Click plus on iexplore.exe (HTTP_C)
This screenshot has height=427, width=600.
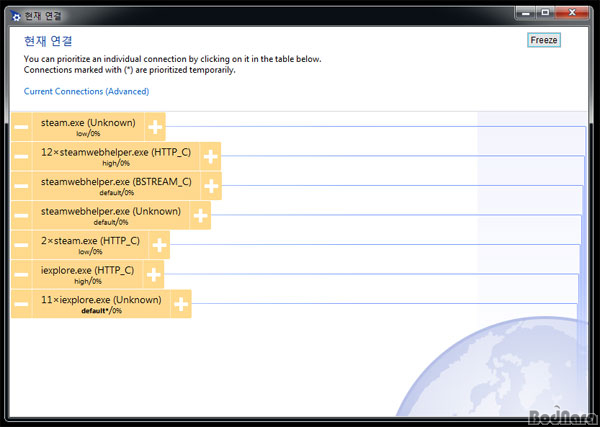coord(153,274)
